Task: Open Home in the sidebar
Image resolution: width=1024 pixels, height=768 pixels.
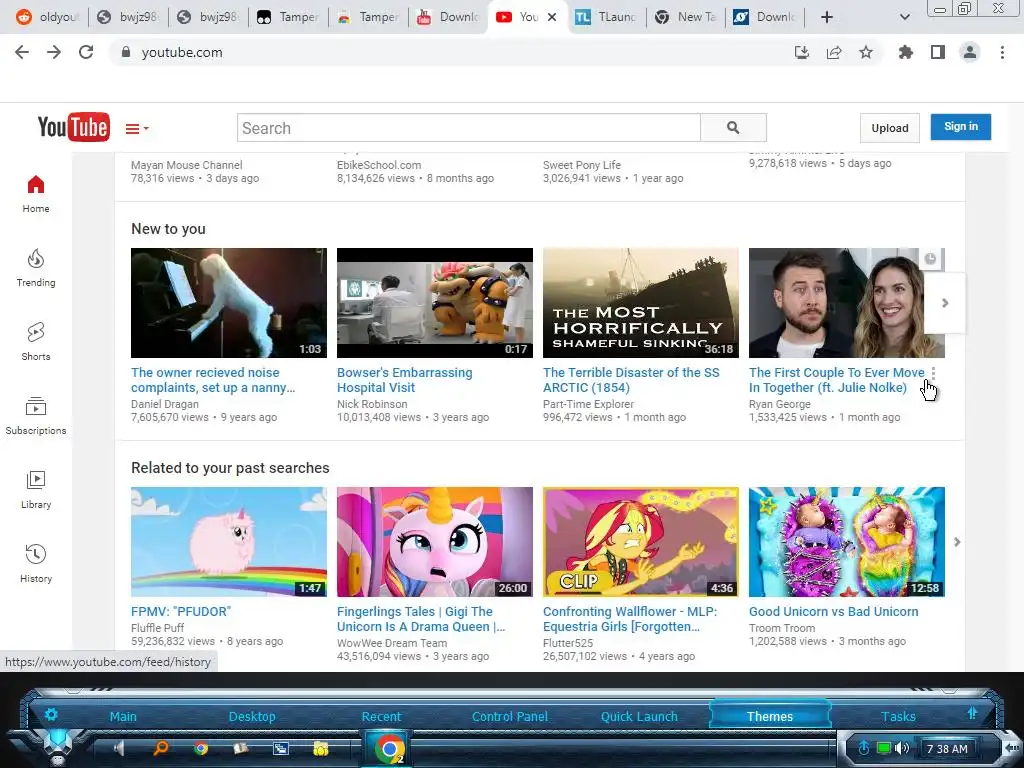Action: (36, 195)
